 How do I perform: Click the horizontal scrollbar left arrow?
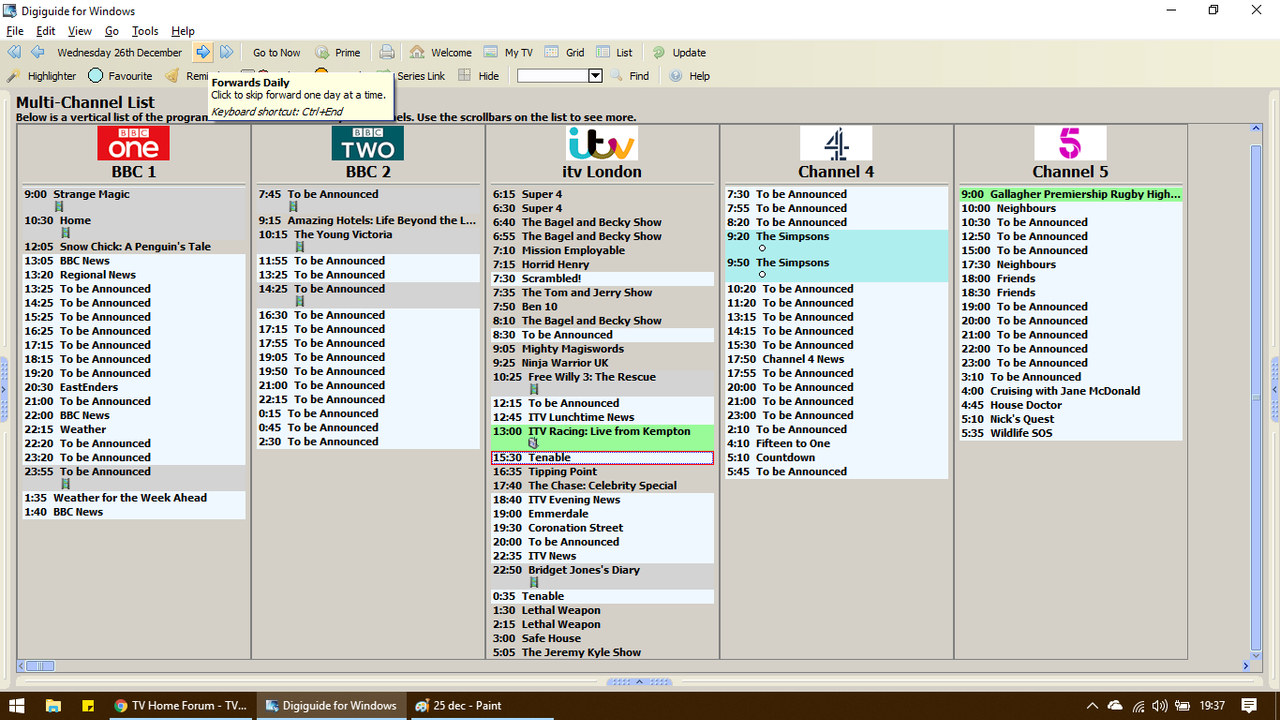coord(21,665)
